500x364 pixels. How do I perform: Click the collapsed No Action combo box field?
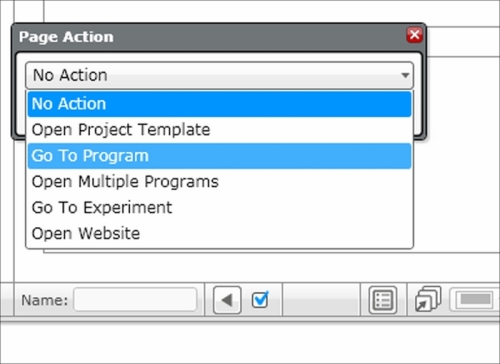tap(219, 75)
